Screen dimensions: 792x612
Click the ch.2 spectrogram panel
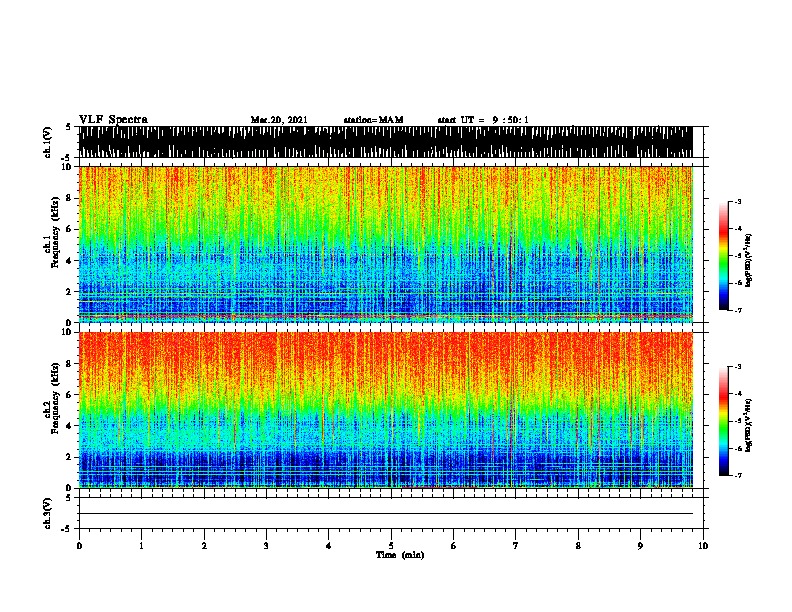point(386,410)
